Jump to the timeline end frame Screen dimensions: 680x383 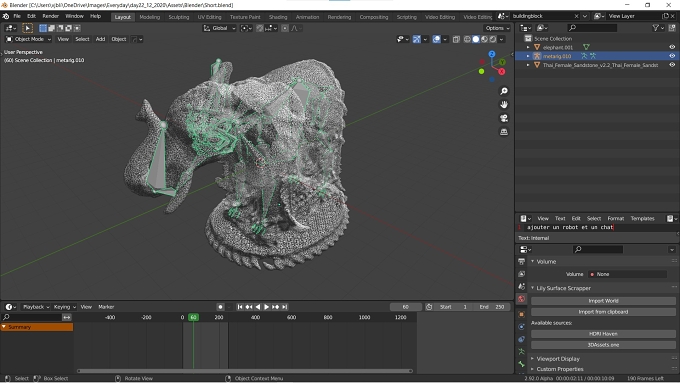pos(284,307)
